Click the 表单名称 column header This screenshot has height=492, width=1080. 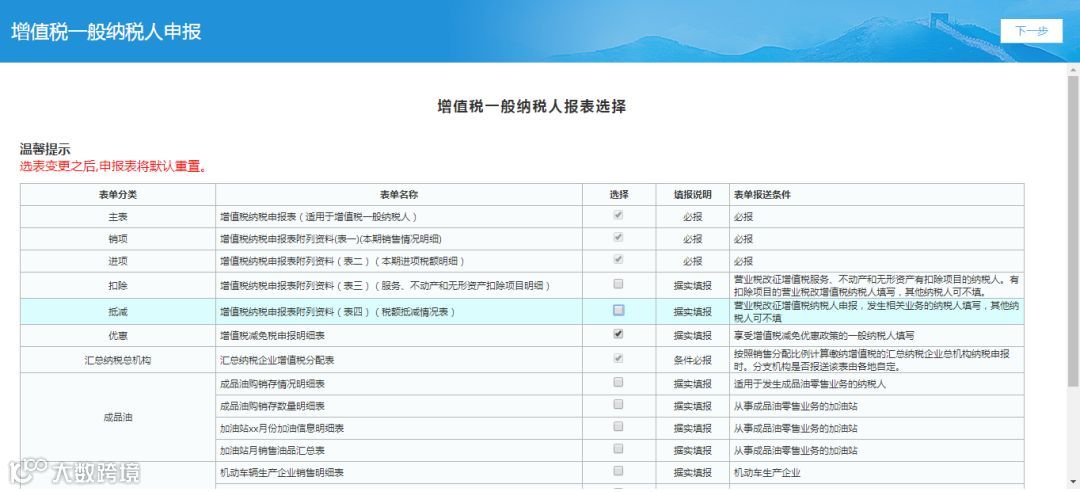(399, 195)
